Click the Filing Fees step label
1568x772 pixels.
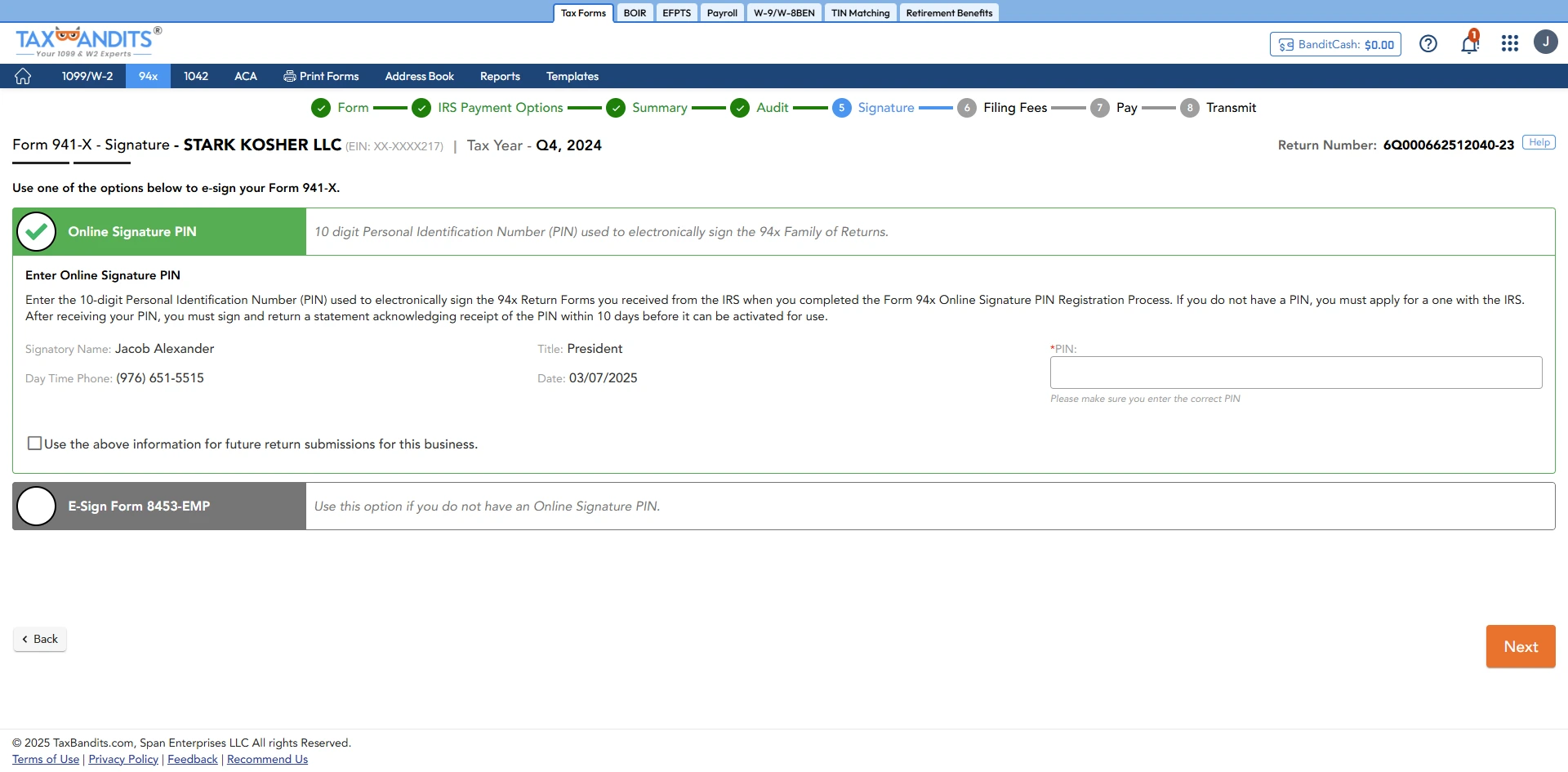coord(1015,108)
